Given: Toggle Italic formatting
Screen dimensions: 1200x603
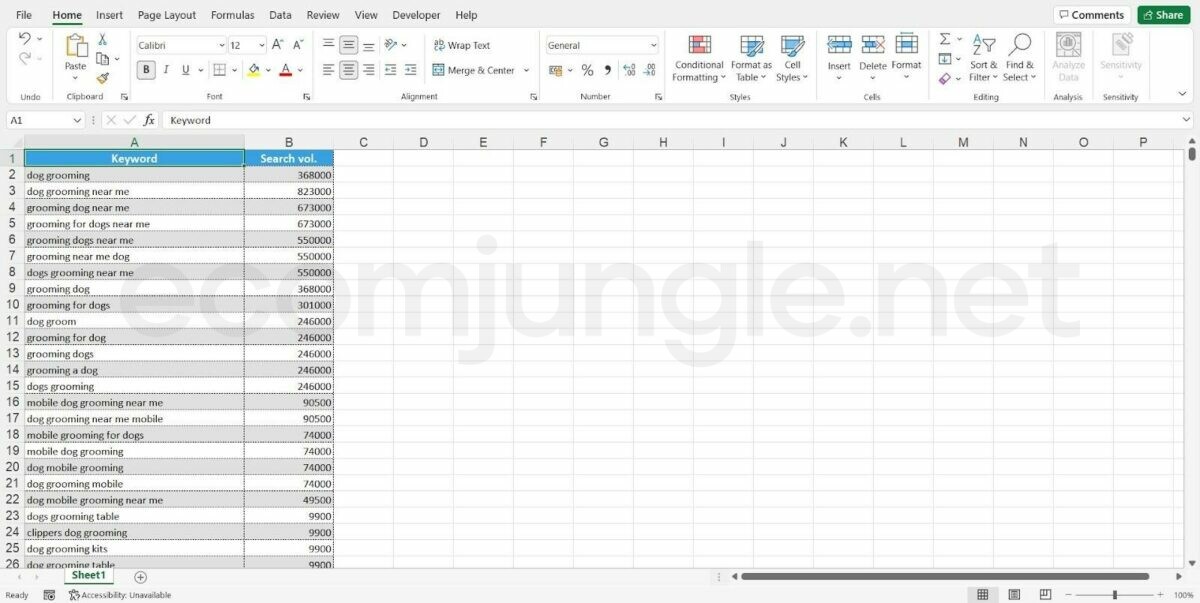Looking at the screenshot, I should 166,70.
